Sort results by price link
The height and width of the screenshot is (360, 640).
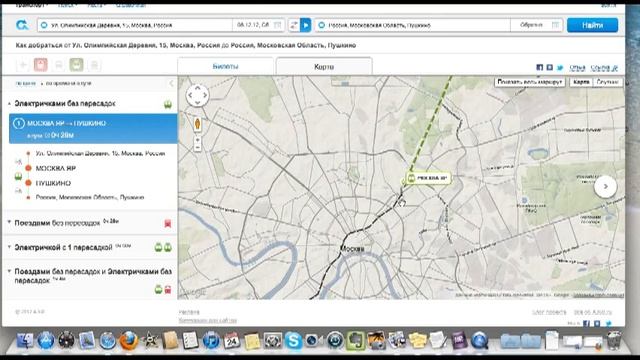click(x=26, y=83)
